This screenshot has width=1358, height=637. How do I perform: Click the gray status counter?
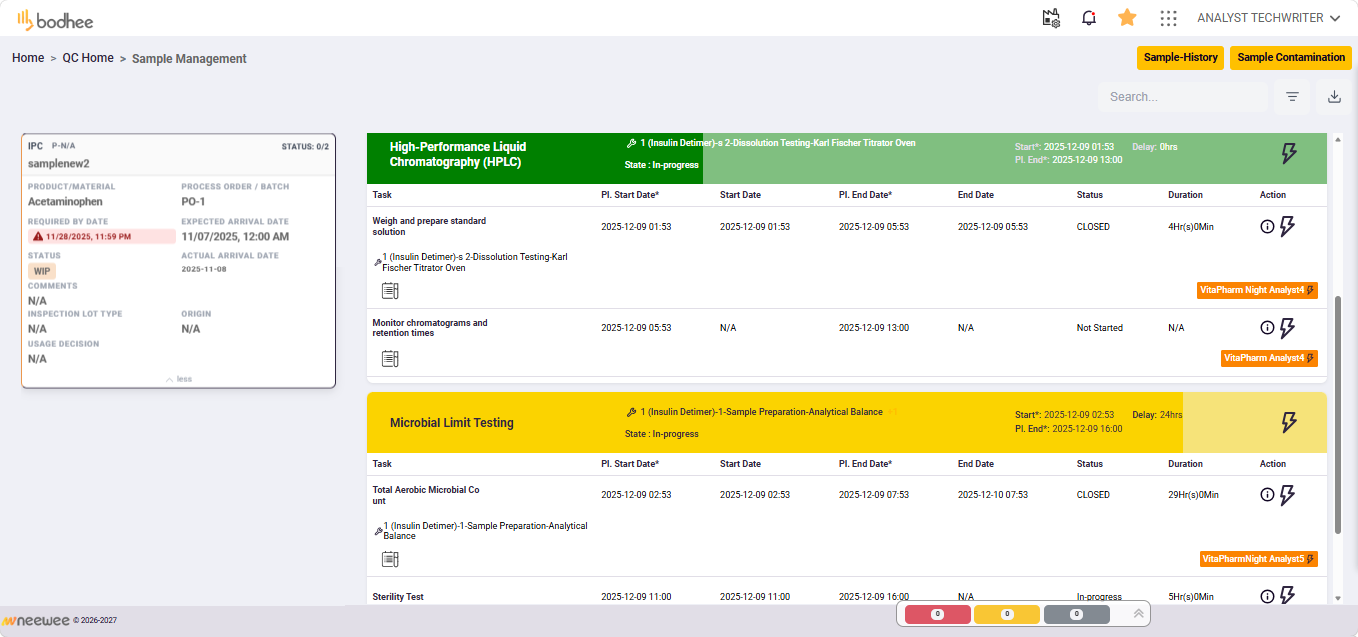coord(1077,614)
